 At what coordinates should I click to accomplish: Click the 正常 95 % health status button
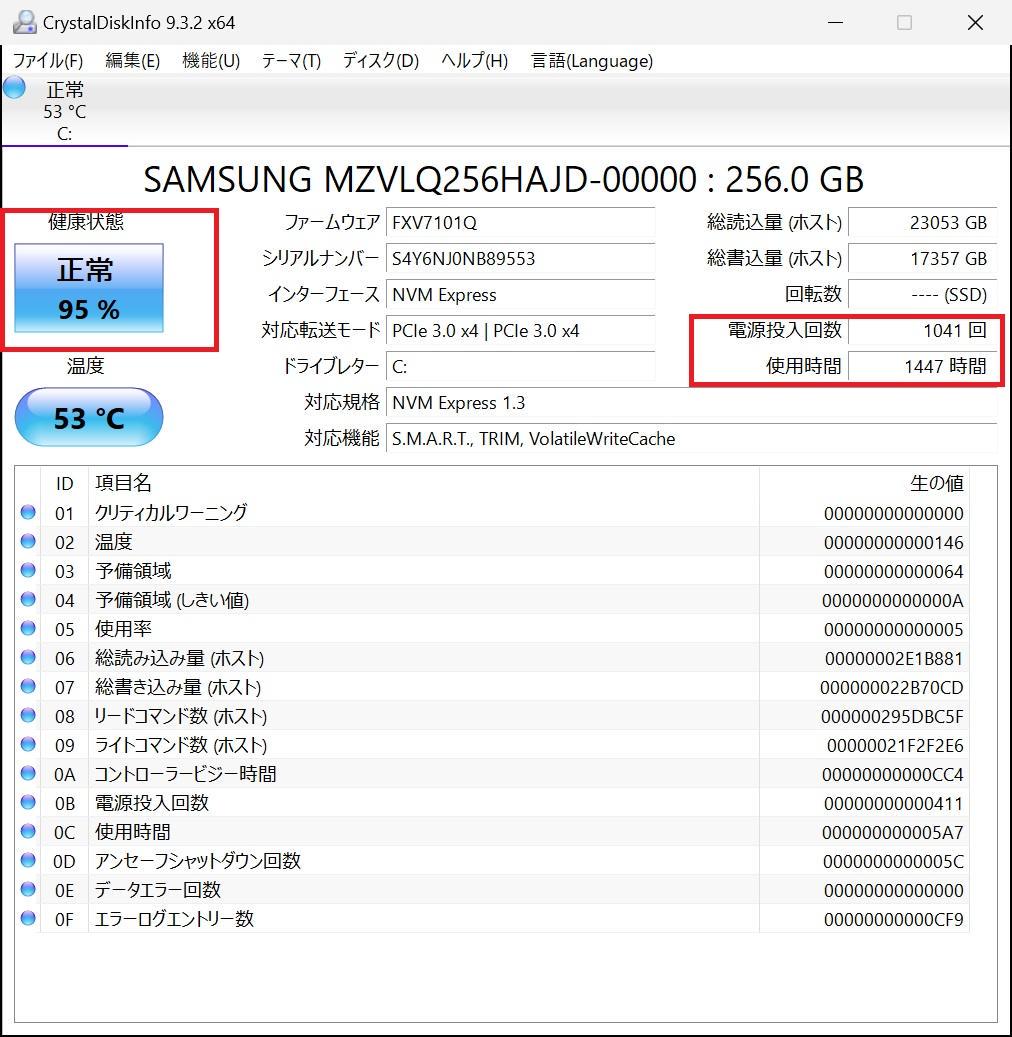coord(89,288)
